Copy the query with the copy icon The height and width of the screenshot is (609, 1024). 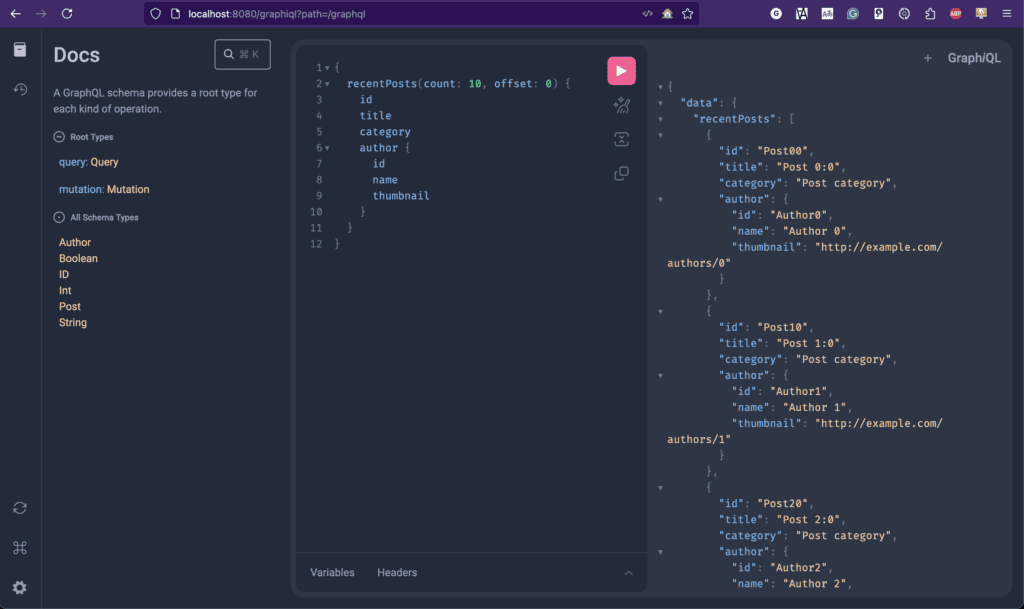[621, 172]
